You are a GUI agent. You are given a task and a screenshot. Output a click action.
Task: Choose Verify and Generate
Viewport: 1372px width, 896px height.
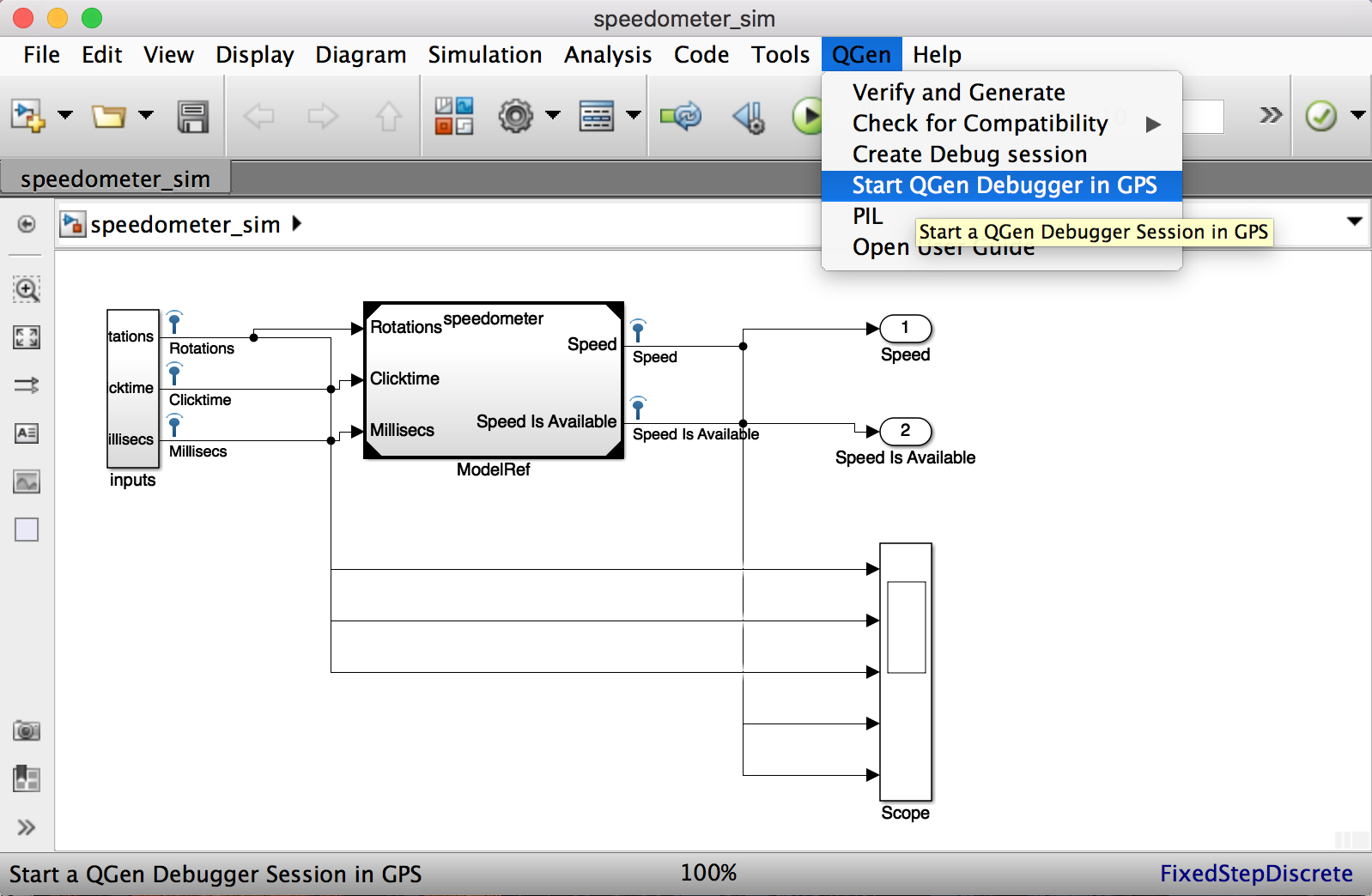click(x=1001, y=93)
